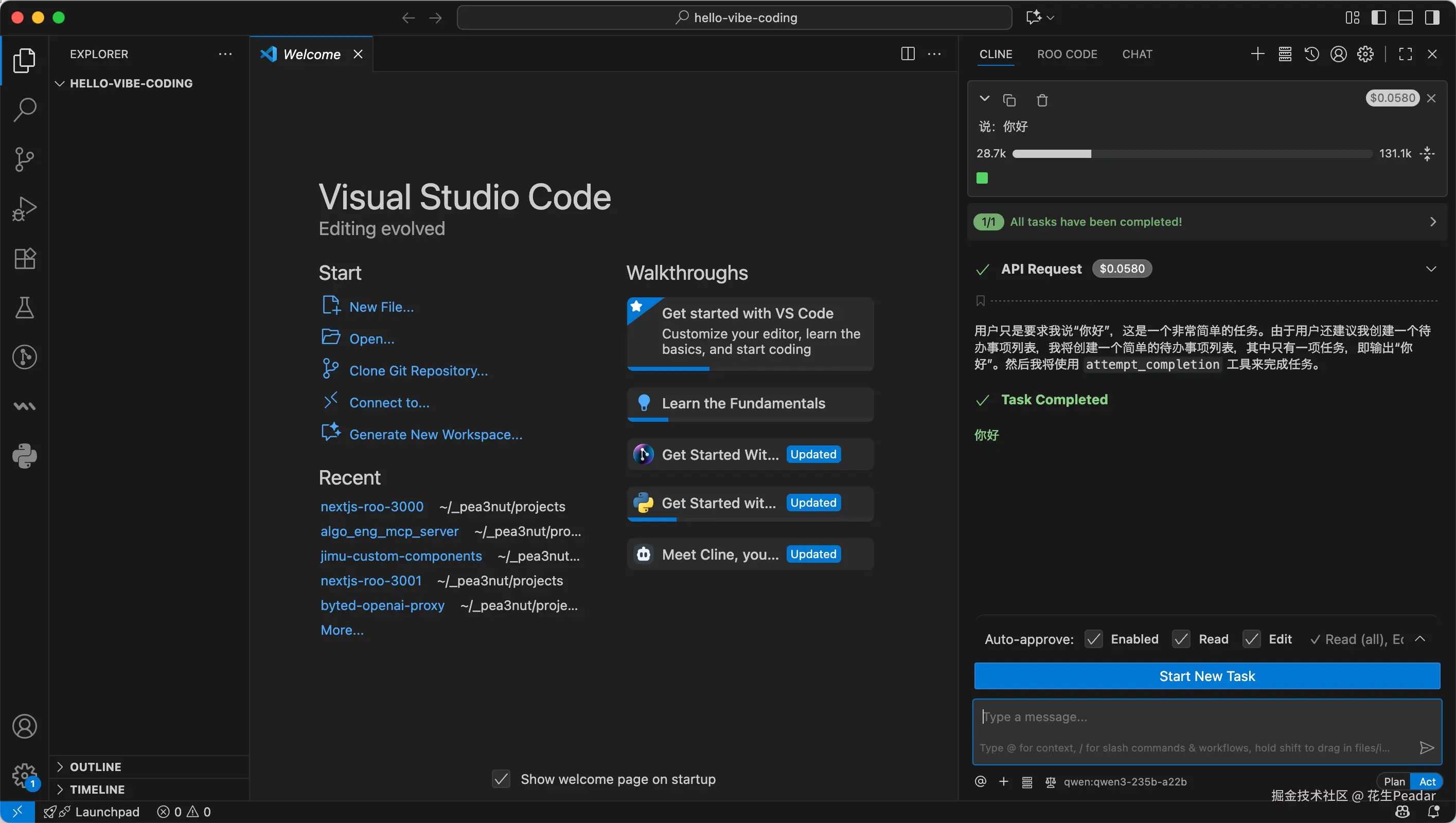
Task: Expand the OUTLINE section
Action: (x=95, y=766)
